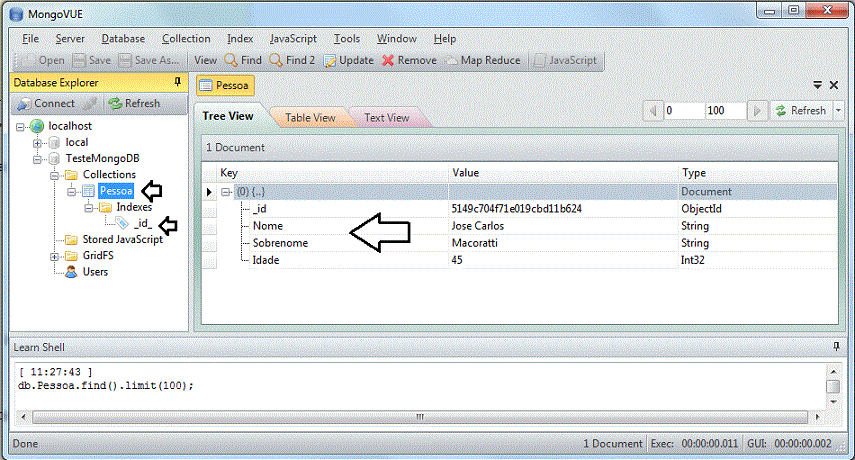The height and width of the screenshot is (460, 855).
Task: Select the Pessoa collection in tree
Action: pos(116,191)
